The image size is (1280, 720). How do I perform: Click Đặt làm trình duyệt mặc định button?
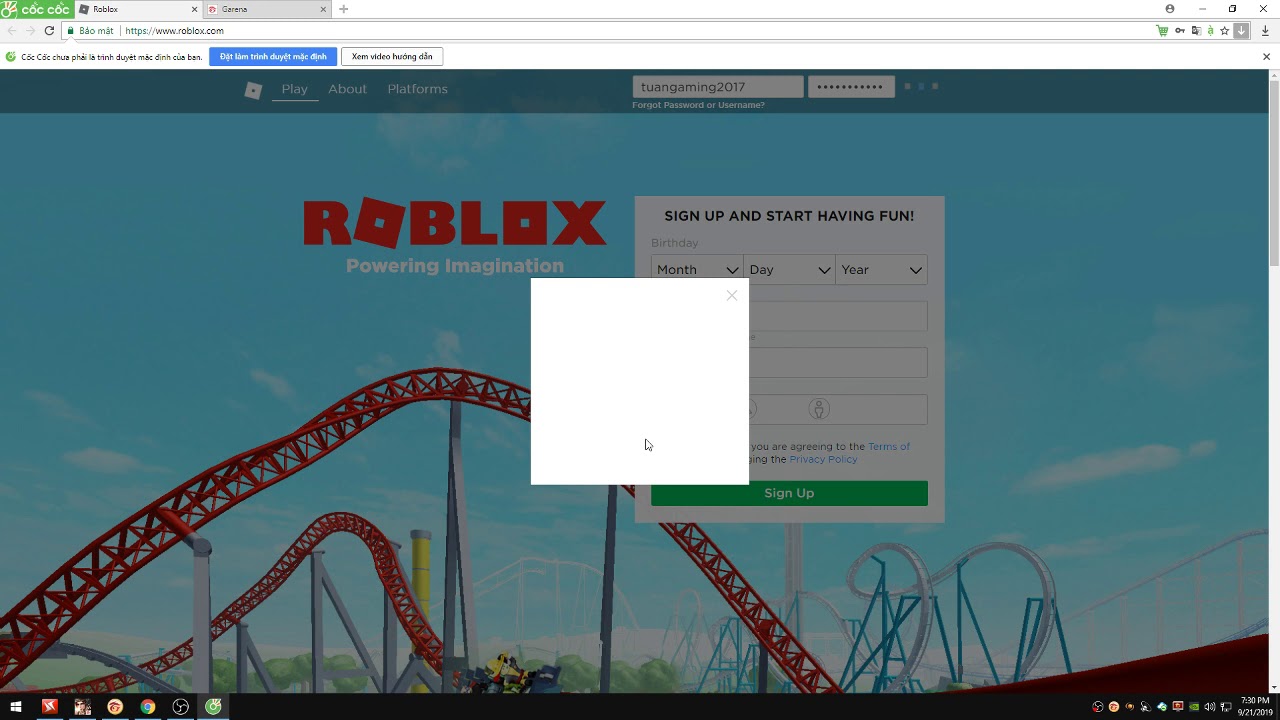[x=273, y=57]
